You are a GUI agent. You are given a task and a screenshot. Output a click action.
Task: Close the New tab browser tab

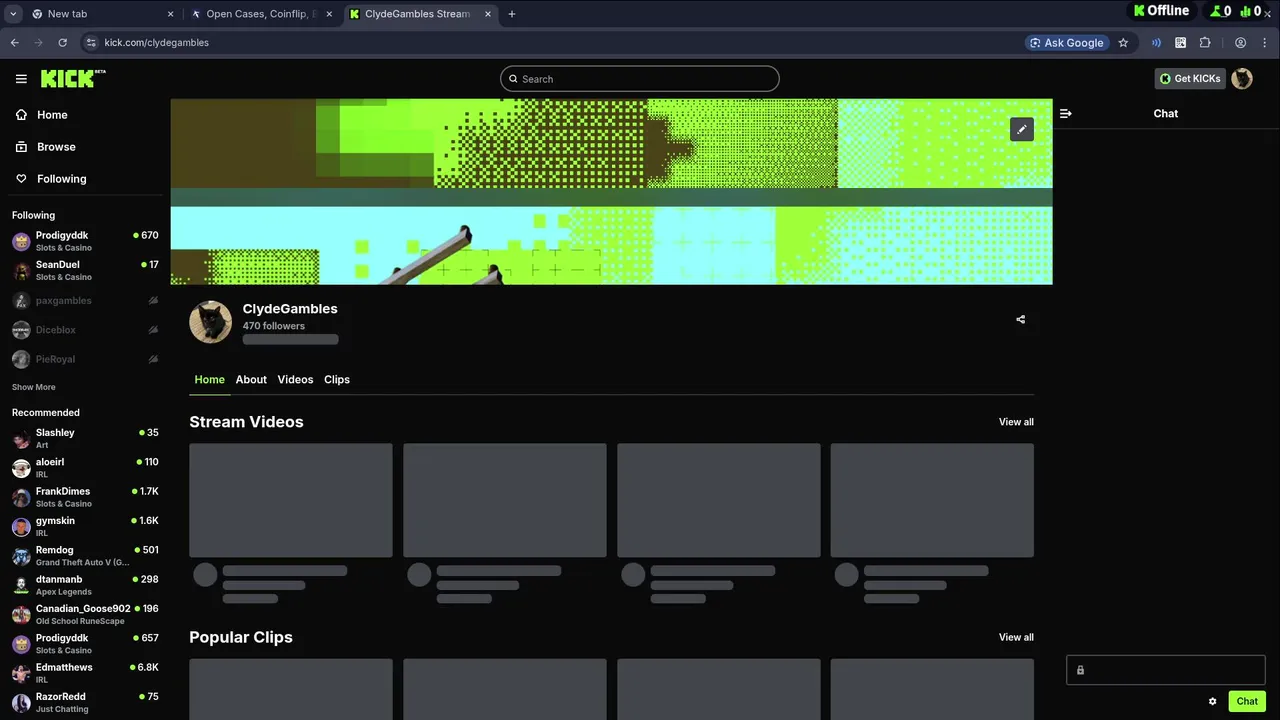point(170,14)
